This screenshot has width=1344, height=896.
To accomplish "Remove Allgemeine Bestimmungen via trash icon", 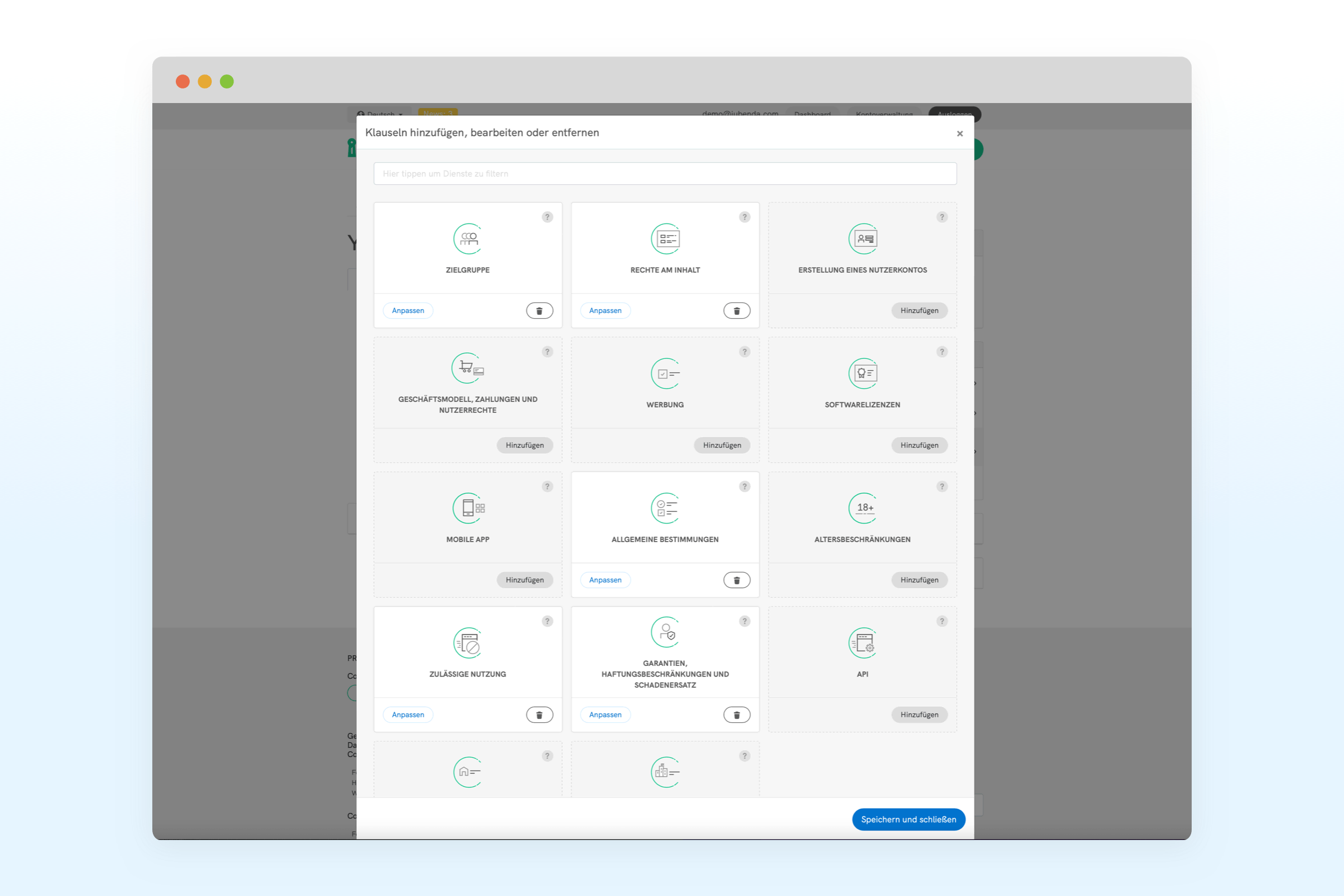I will coord(736,580).
